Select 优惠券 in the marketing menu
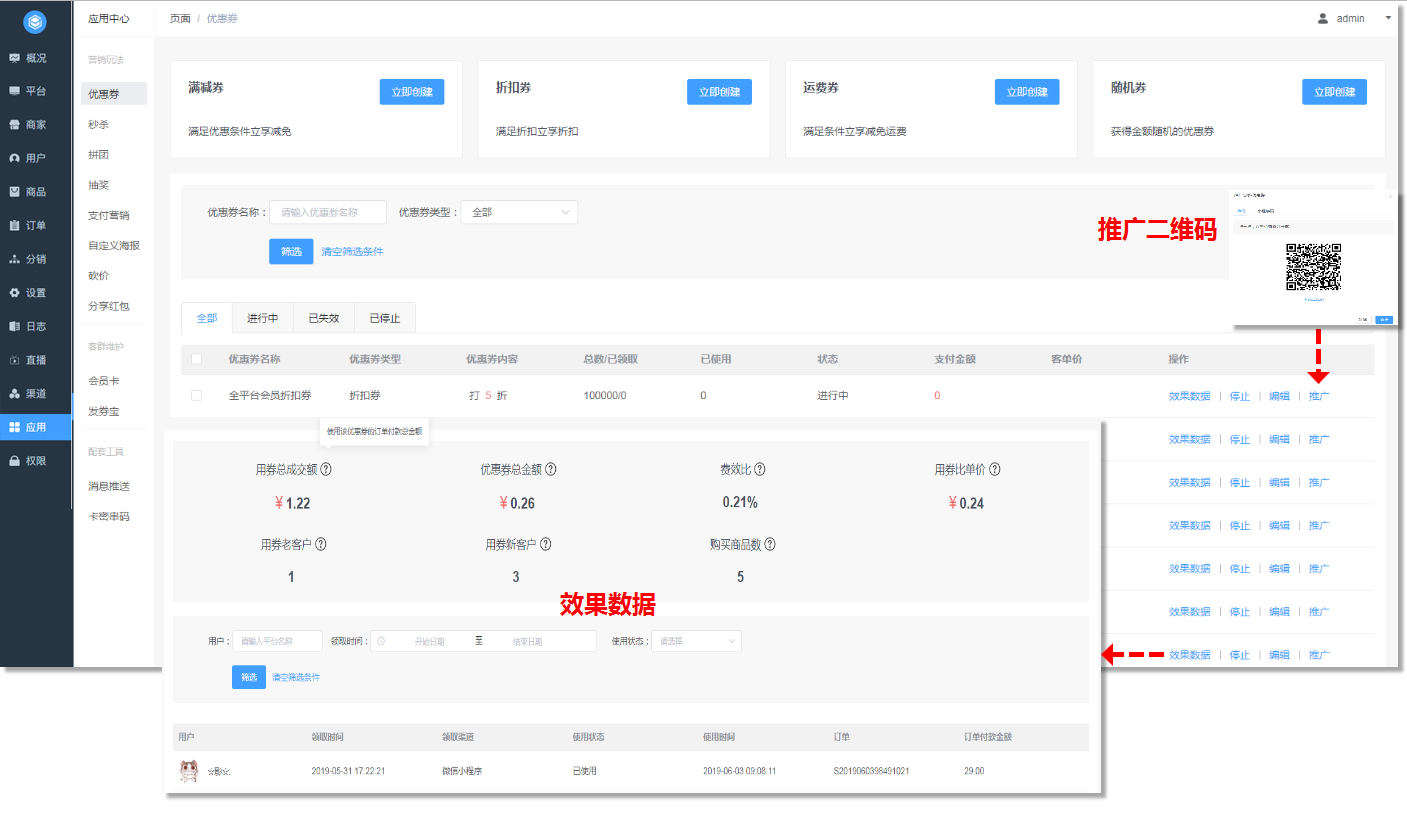The height and width of the screenshot is (815, 1407). 114,94
